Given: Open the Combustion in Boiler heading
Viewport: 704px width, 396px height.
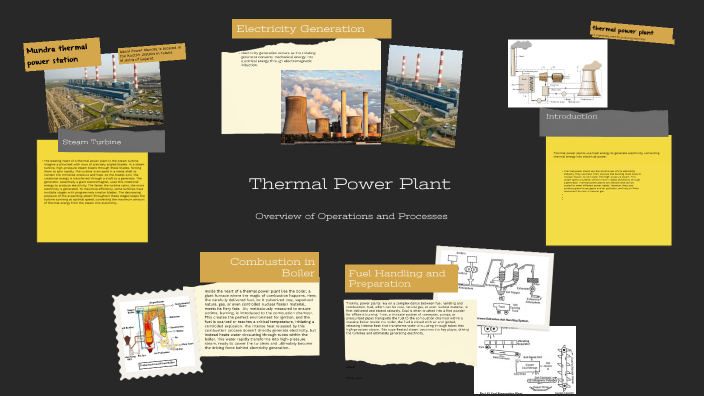Looking at the screenshot, I should pyautogui.click(x=260, y=267).
